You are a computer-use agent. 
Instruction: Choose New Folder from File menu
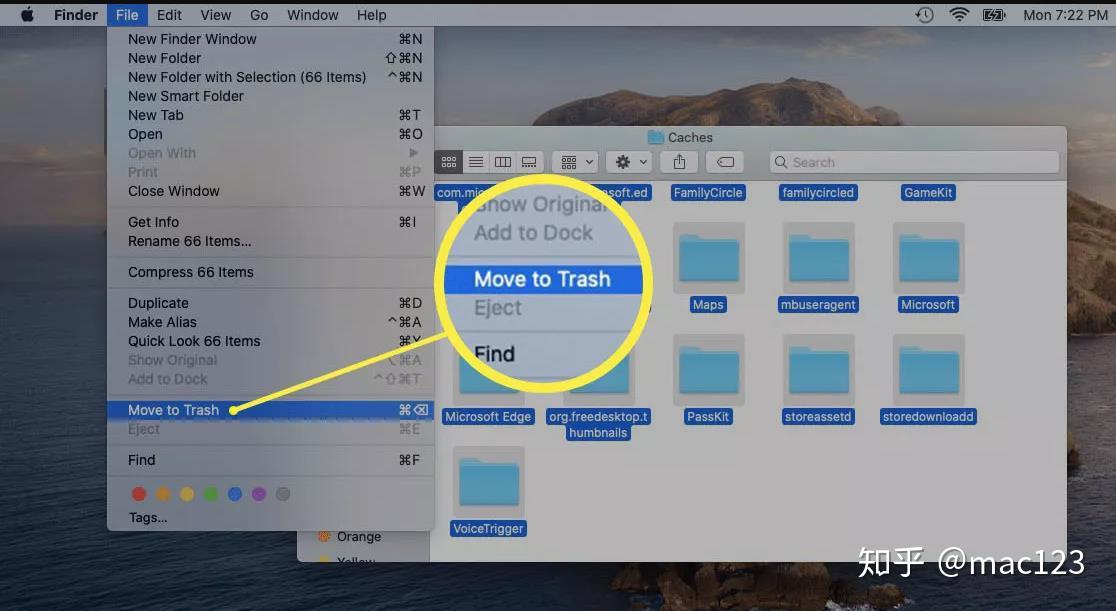coord(270,58)
